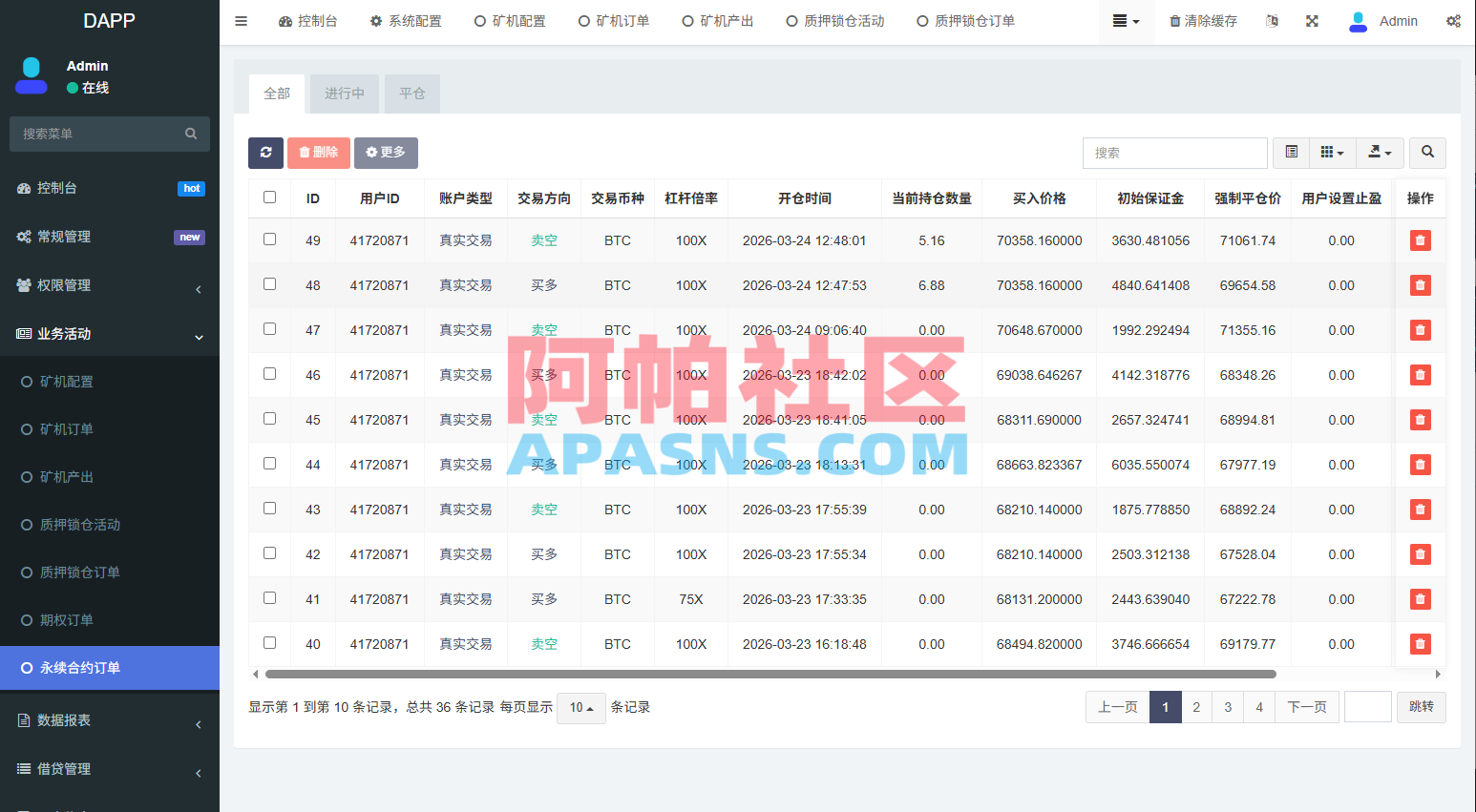Click the table 搜索 search input field

point(1175,153)
